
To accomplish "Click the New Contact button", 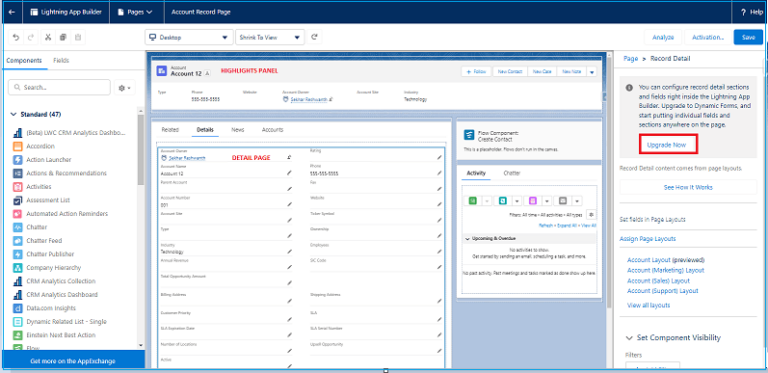I will pos(510,71).
